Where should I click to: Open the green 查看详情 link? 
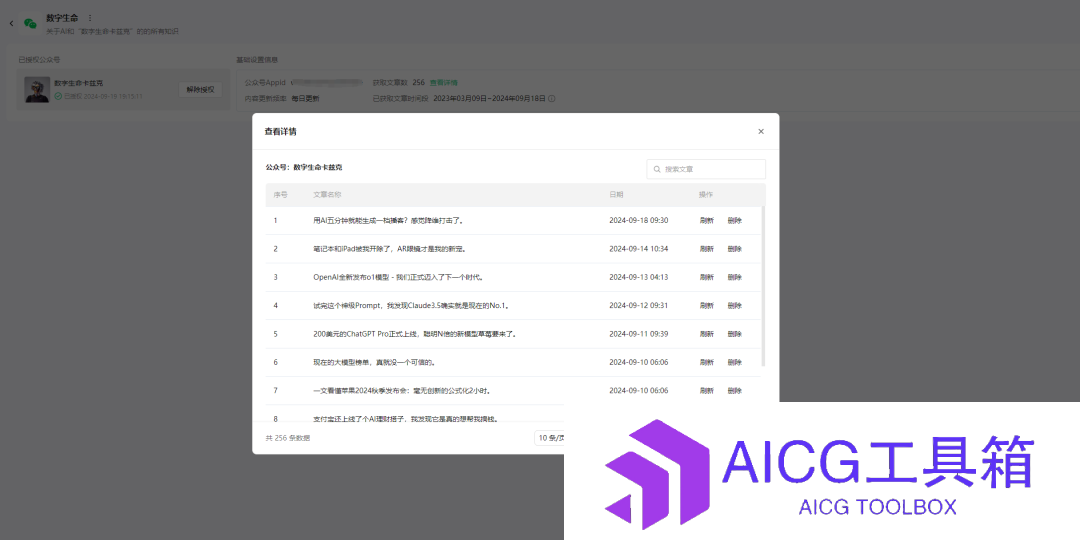444,83
